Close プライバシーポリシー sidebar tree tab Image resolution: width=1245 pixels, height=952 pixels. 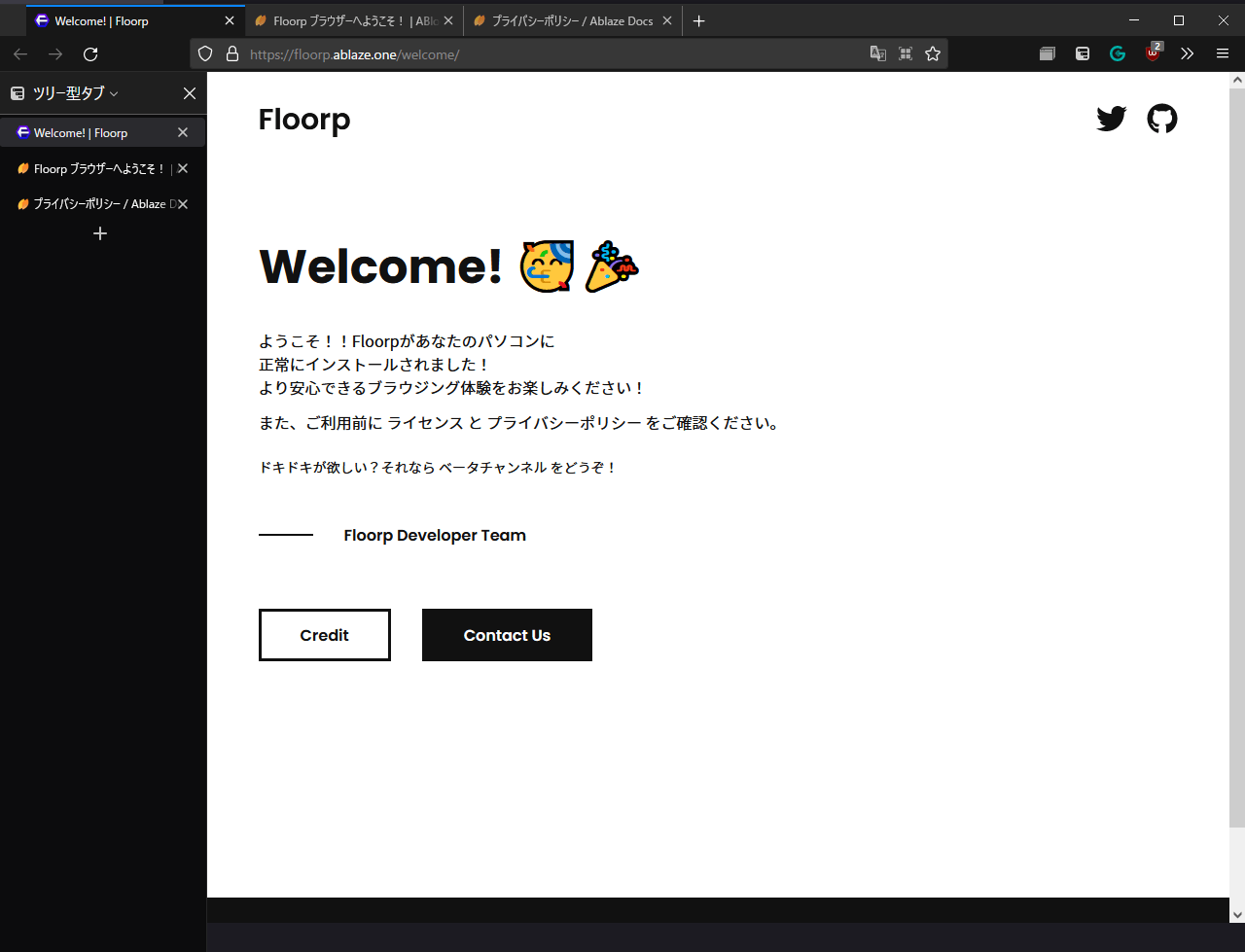[183, 204]
